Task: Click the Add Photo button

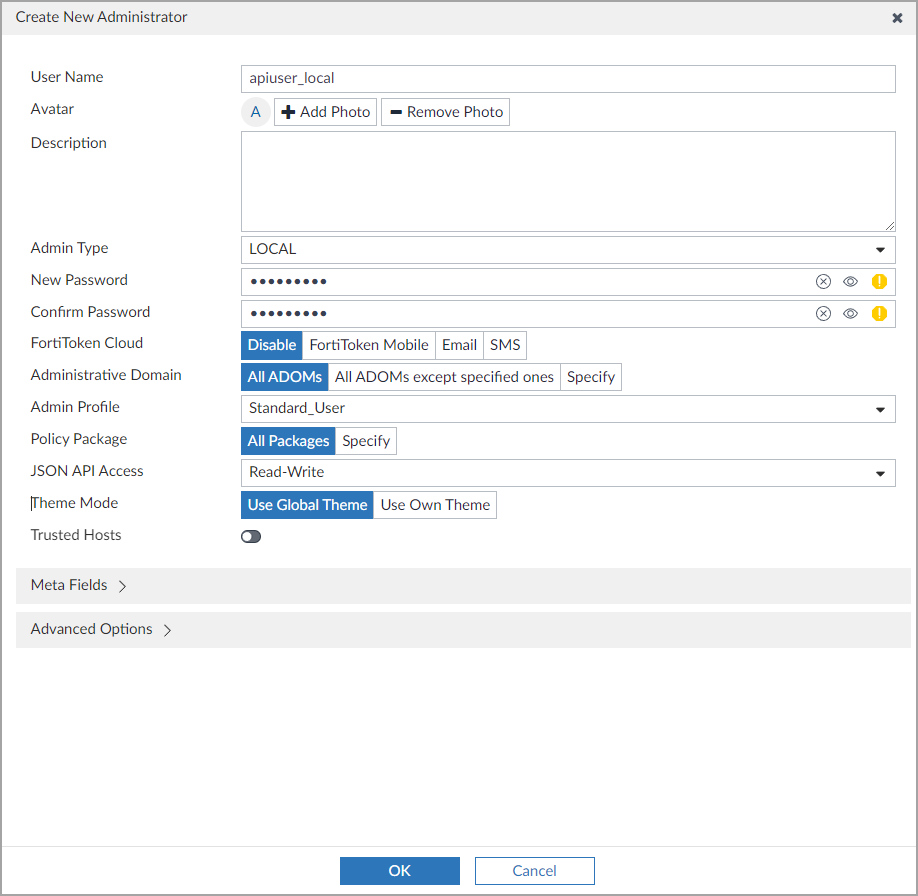Action: click(x=326, y=112)
